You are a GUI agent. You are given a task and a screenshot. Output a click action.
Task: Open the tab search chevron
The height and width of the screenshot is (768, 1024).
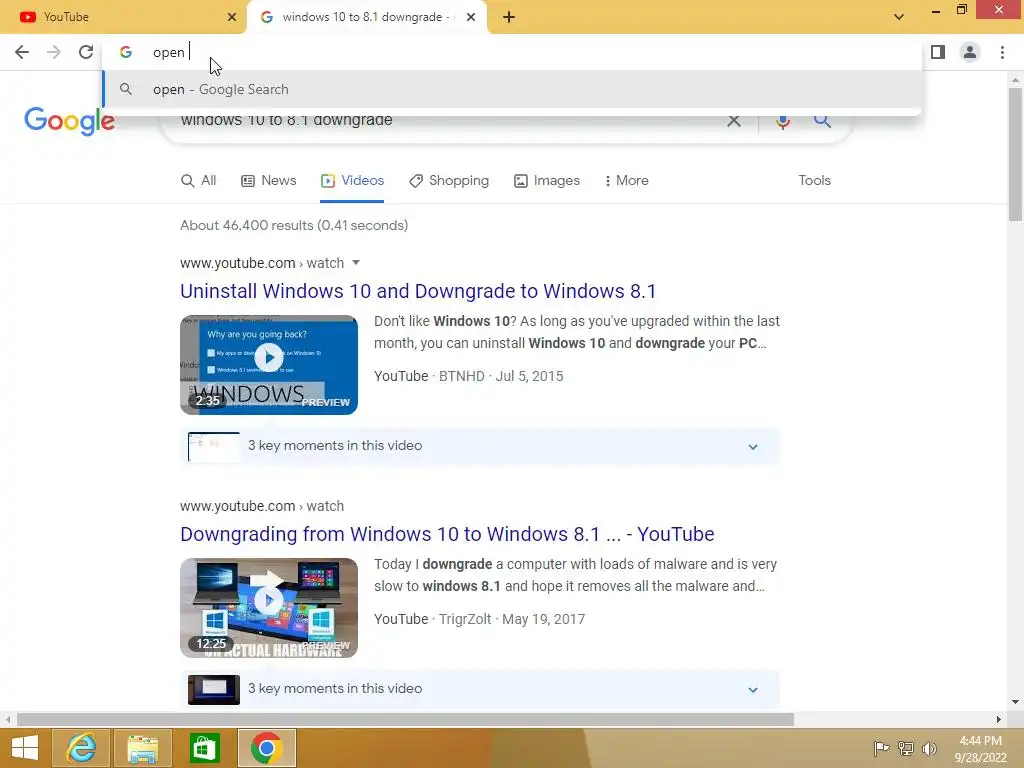pyautogui.click(x=899, y=17)
